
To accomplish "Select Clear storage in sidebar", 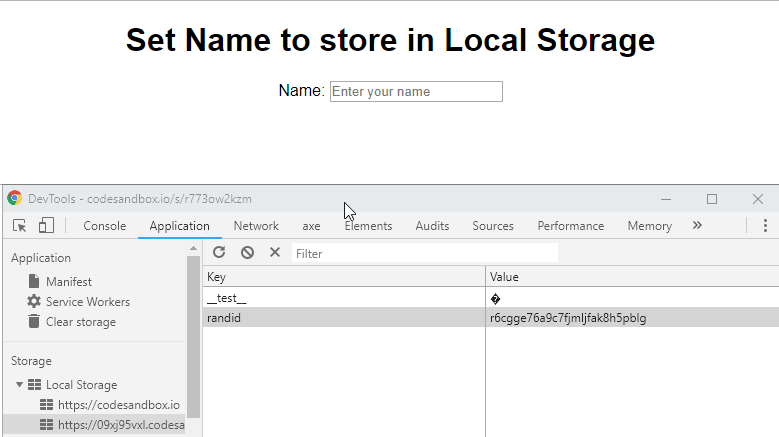I will pos(80,322).
